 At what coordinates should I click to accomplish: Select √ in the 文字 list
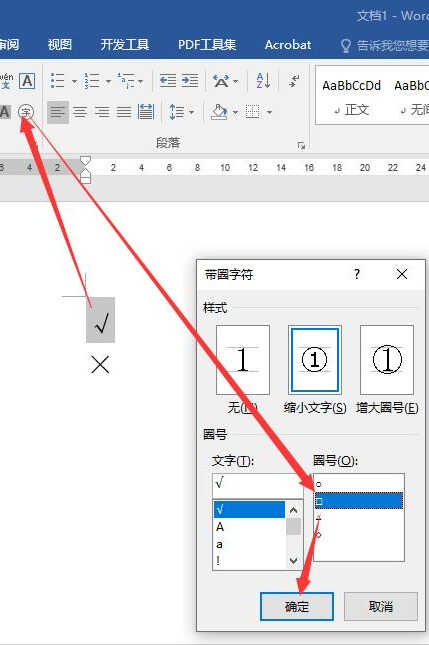249,509
